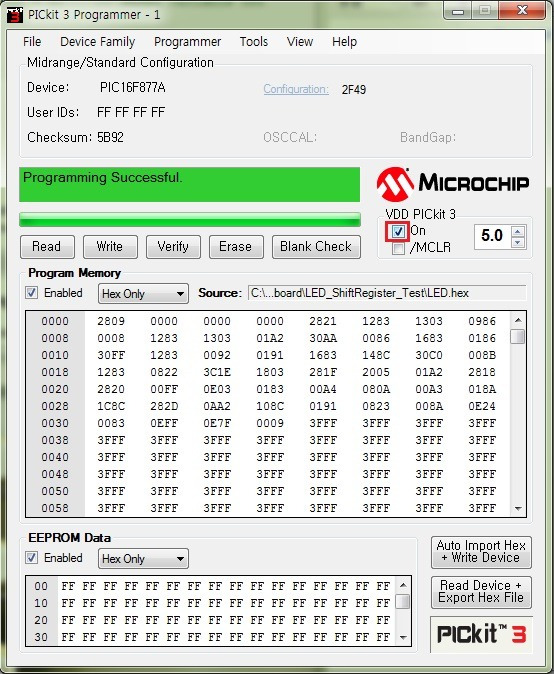Click program memory cell 00FF
Image resolution: width=554 pixels, height=674 pixels.
point(164,389)
